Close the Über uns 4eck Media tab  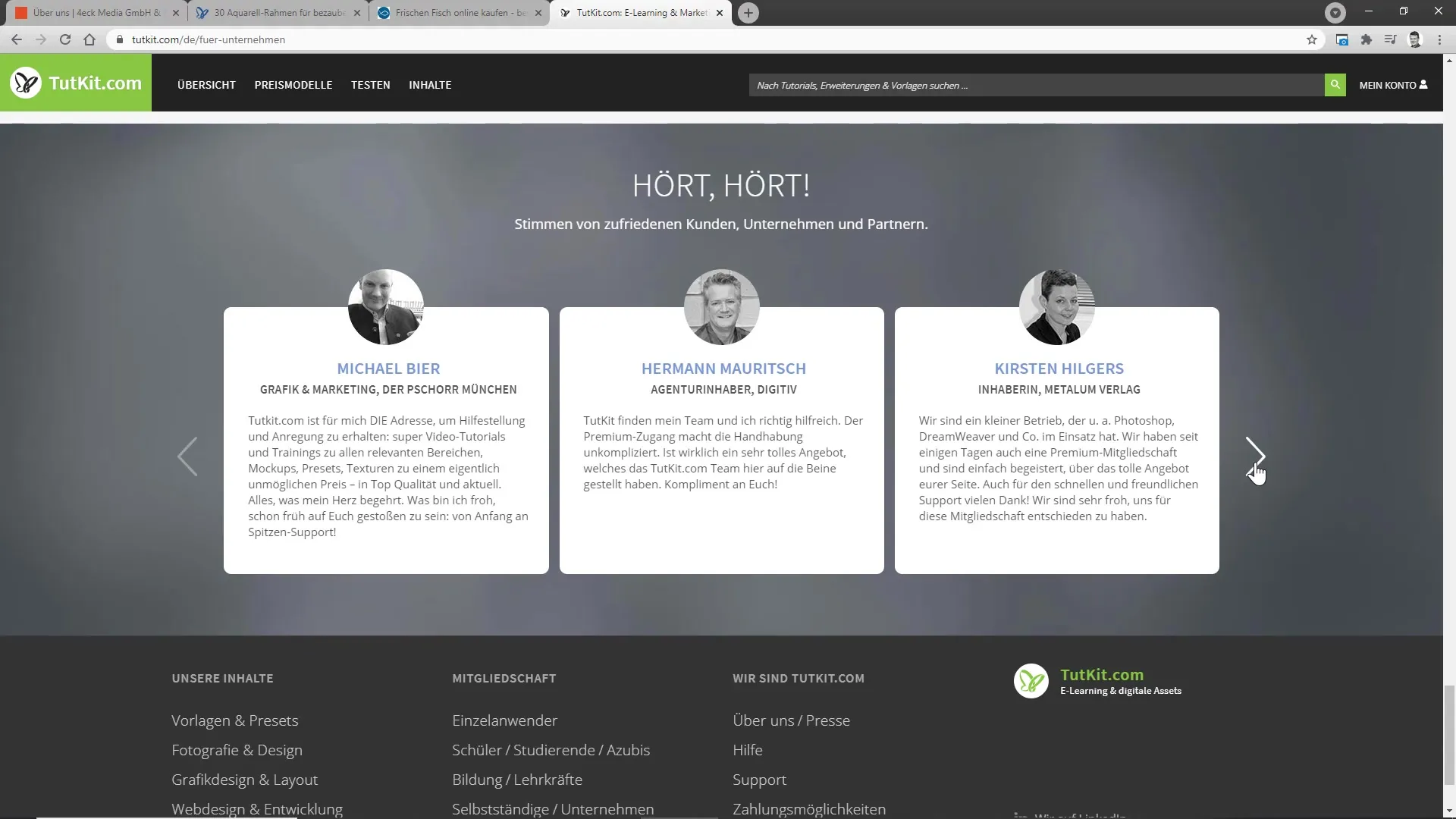[x=176, y=13]
